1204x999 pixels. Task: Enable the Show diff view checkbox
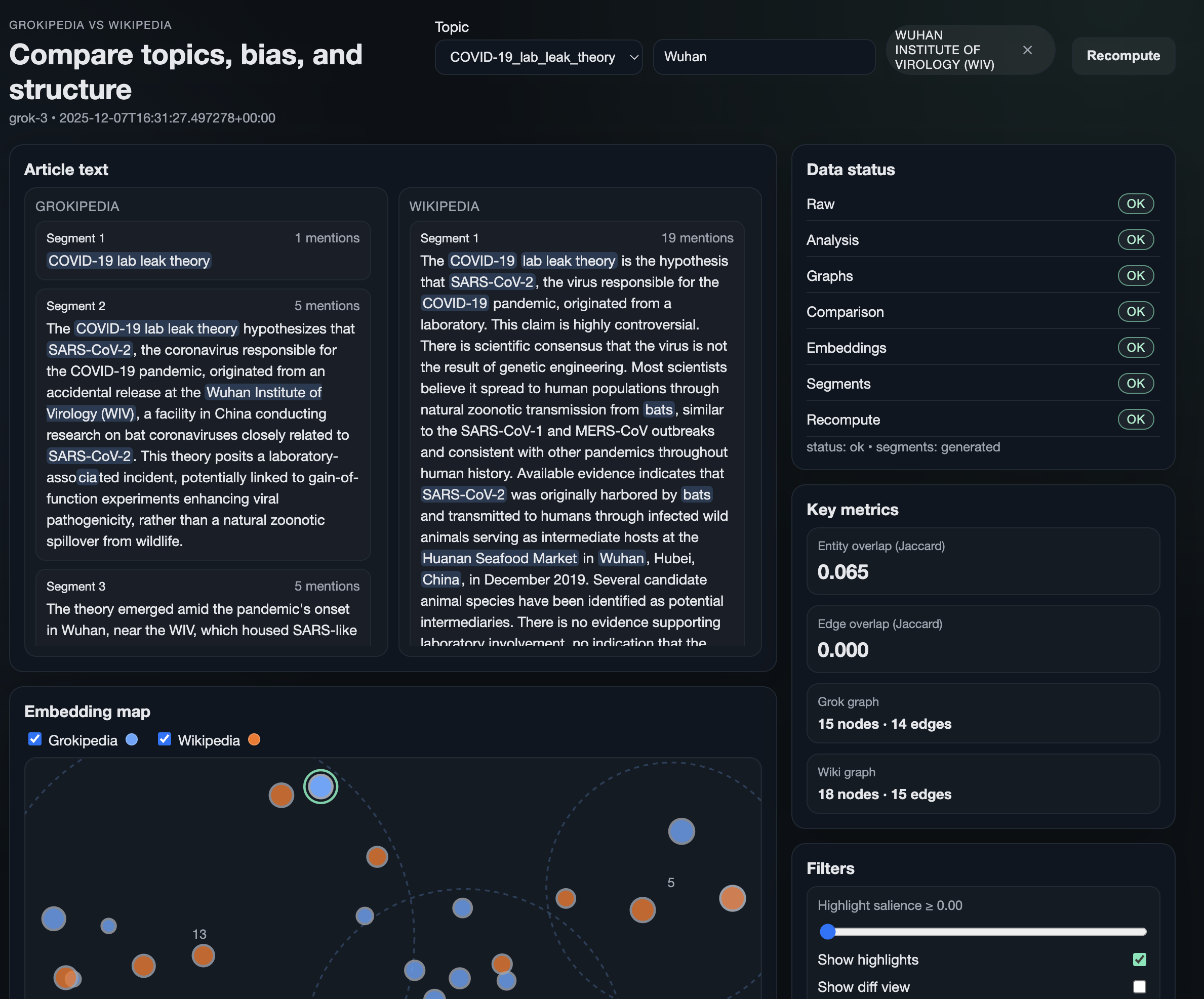click(1139, 986)
